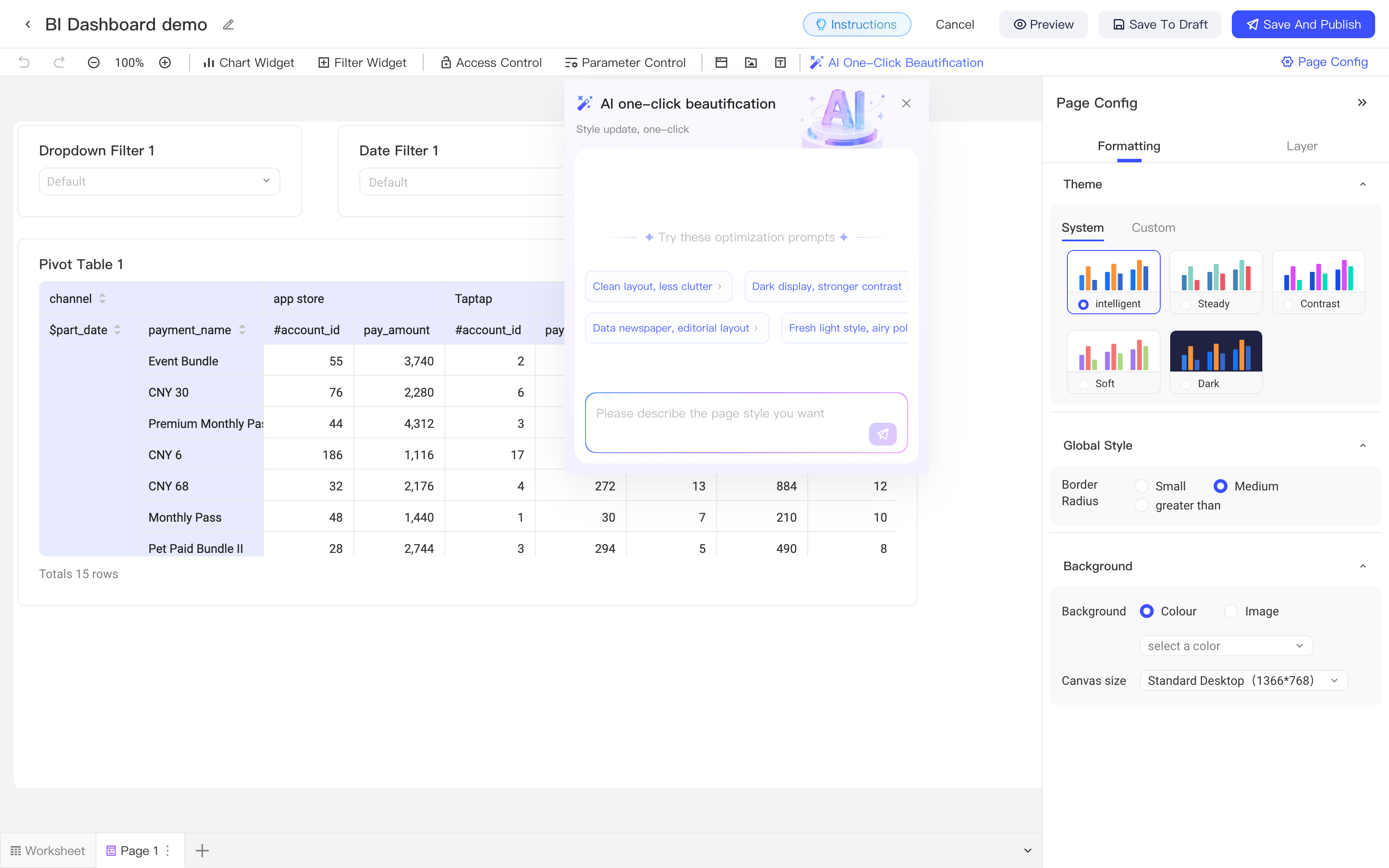The height and width of the screenshot is (868, 1389).
Task: Click Save To Draft button
Action: (1159, 24)
